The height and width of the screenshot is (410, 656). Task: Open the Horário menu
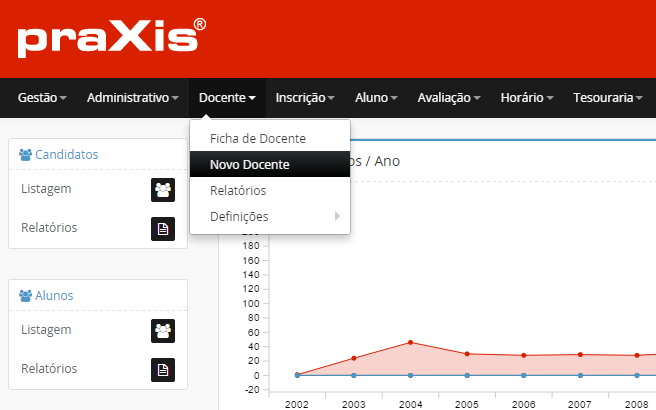point(528,98)
